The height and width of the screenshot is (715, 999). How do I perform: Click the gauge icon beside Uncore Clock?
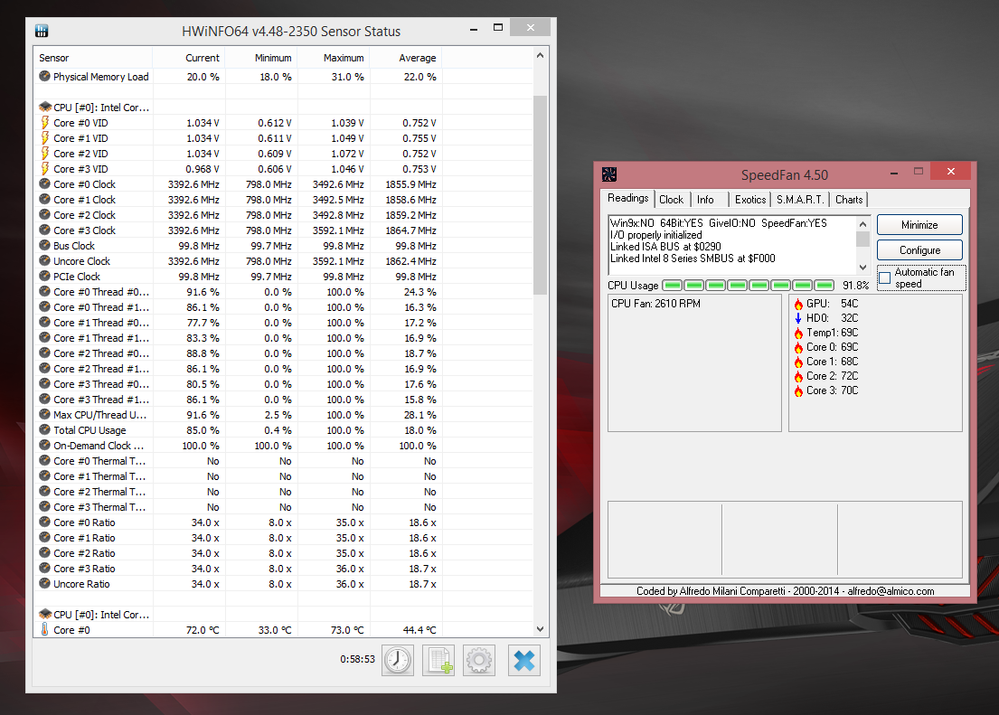point(45,261)
